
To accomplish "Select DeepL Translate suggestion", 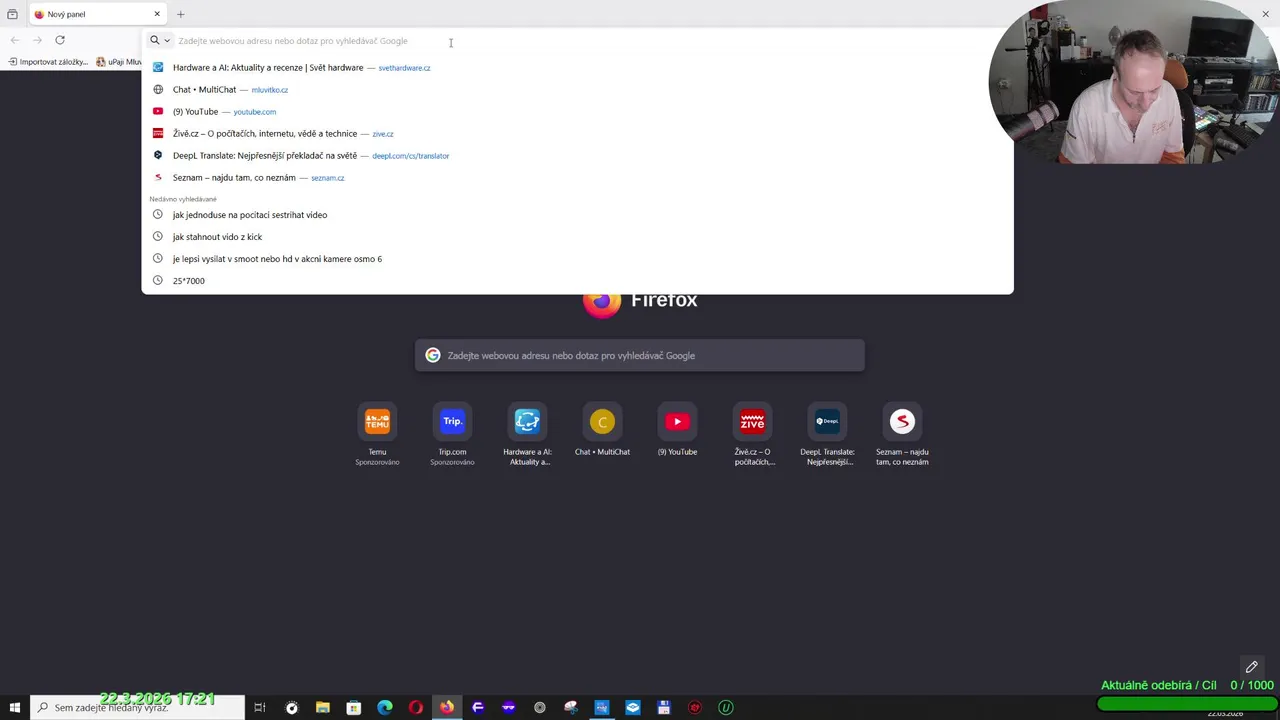I will pyautogui.click(x=577, y=156).
